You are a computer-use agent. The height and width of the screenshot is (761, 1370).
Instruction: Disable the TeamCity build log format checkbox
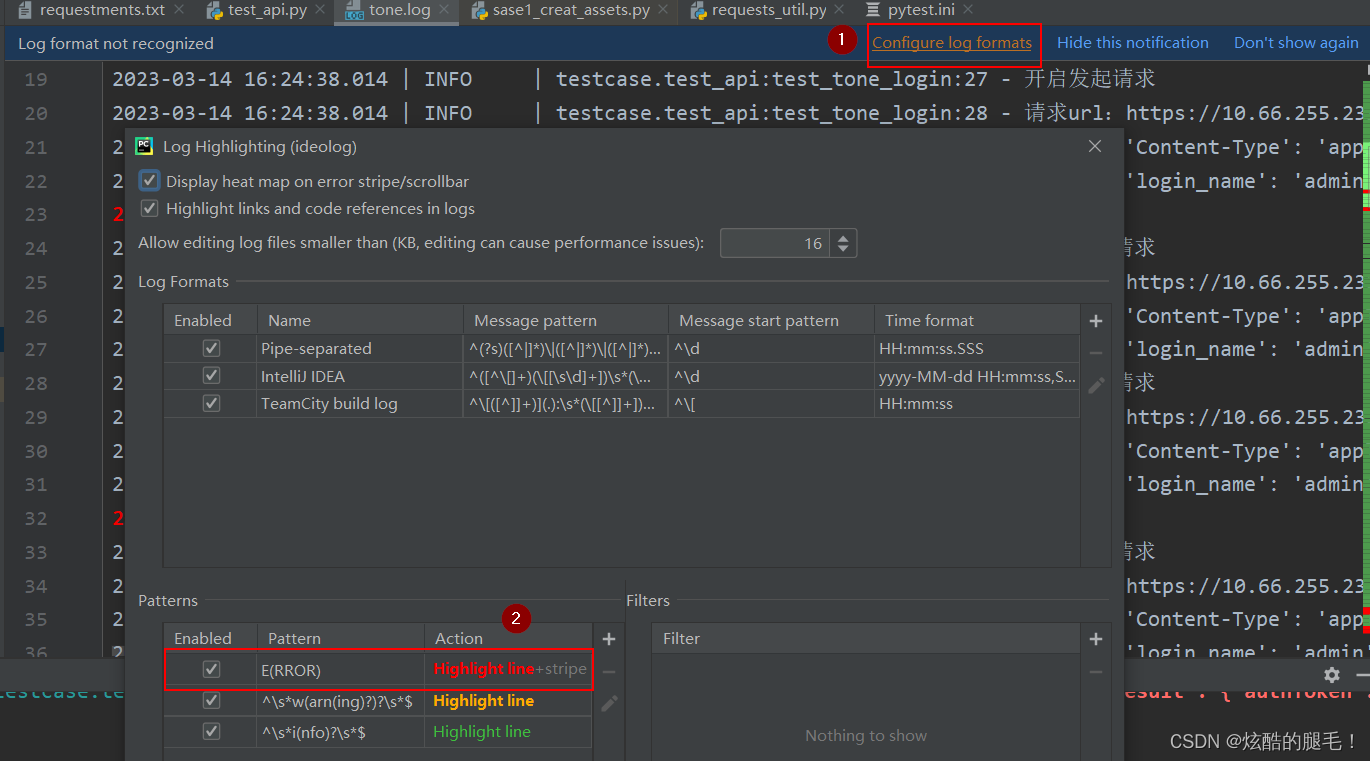[x=211, y=403]
